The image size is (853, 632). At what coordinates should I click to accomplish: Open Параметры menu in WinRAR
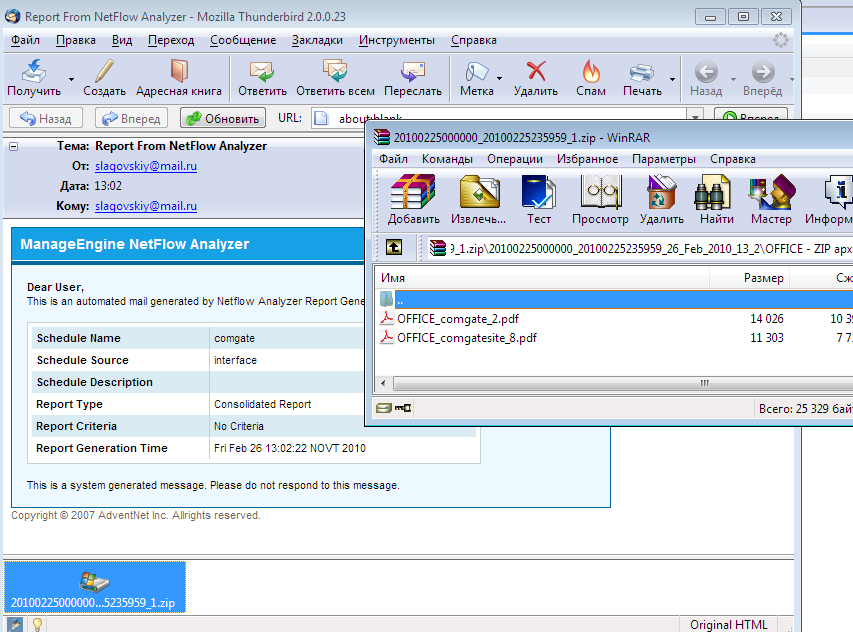pos(664,159)
